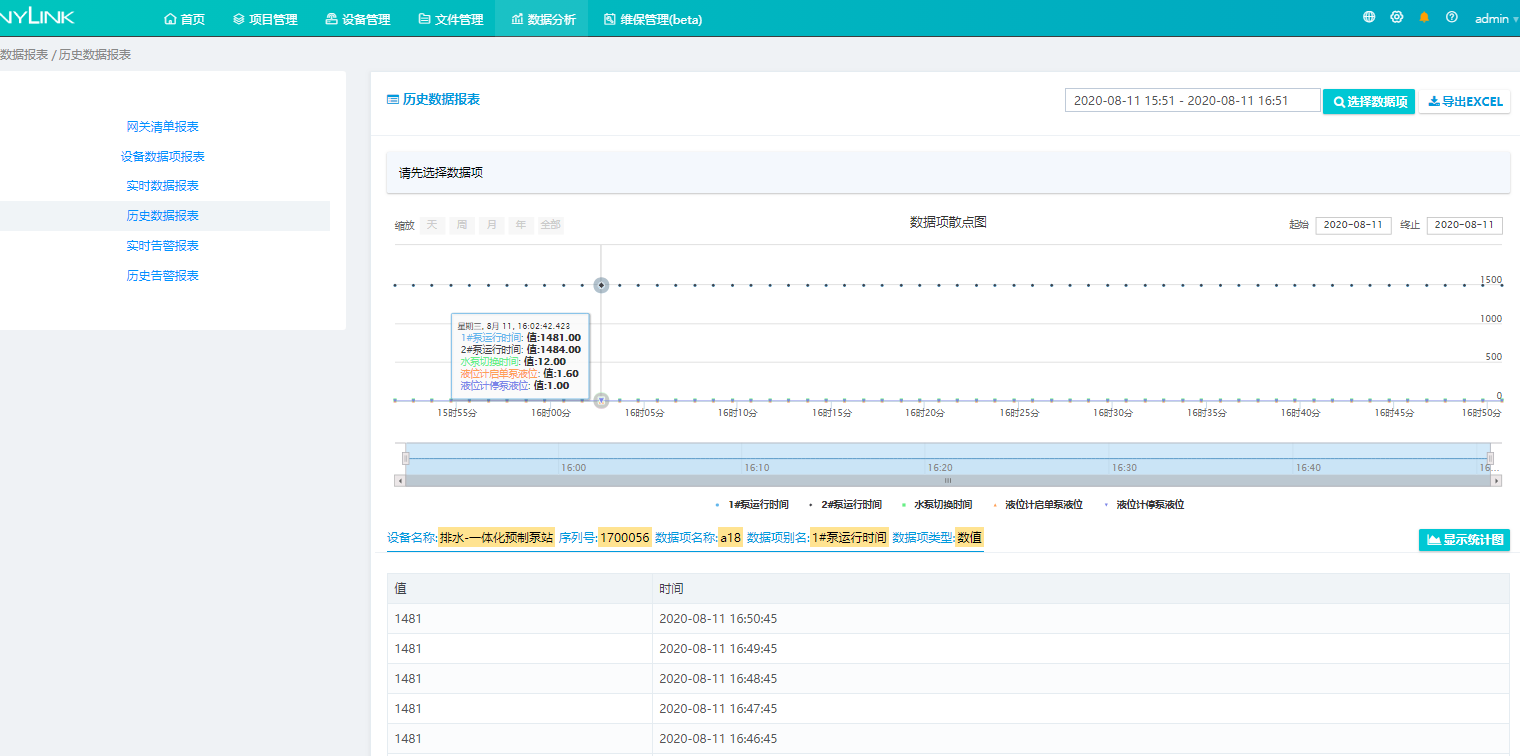Click the date range input field
The image size is (1520, 756).
[x=1193, y=100]
